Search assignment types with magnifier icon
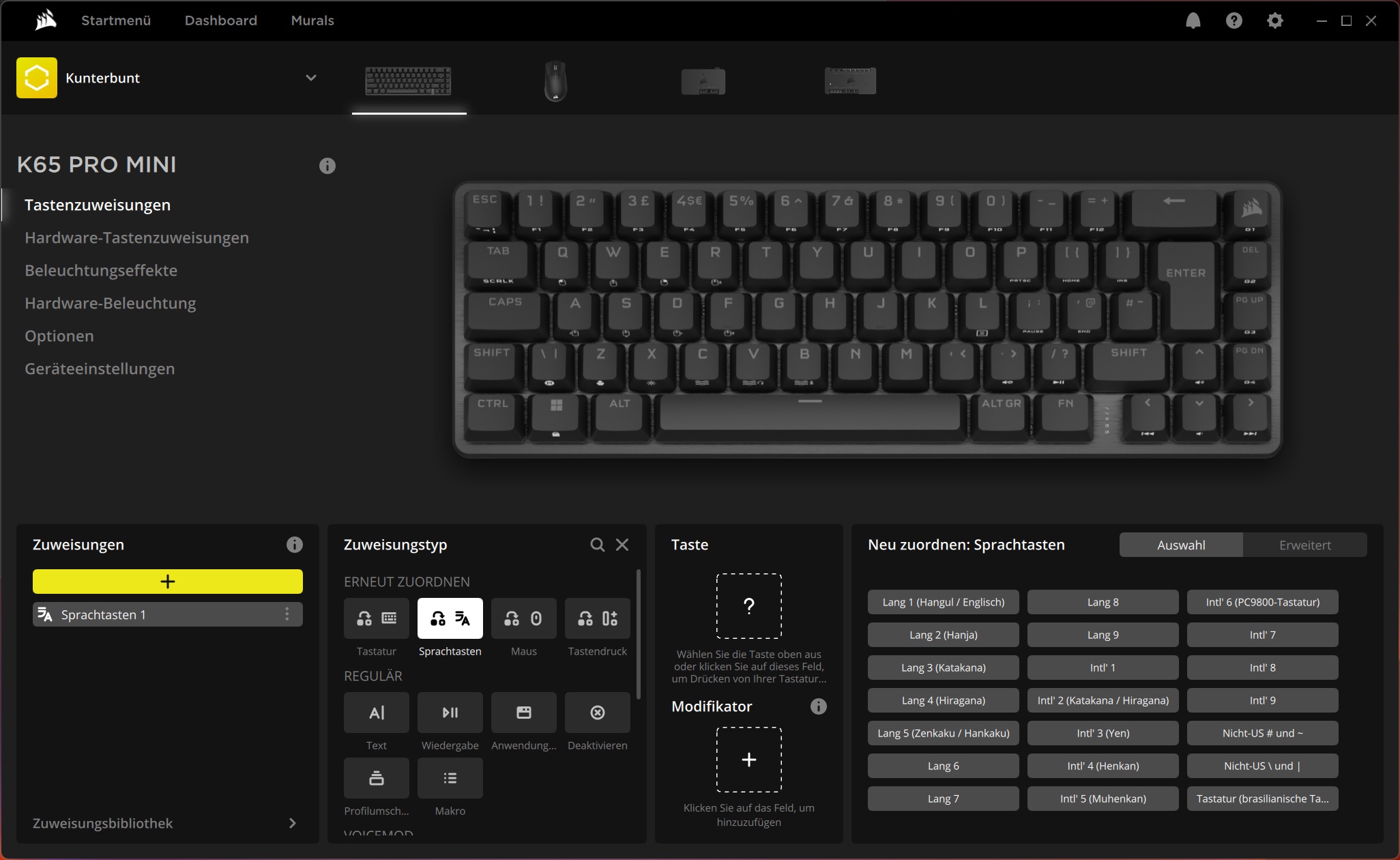The image size is (1400, 860). [x=597, y=545]
